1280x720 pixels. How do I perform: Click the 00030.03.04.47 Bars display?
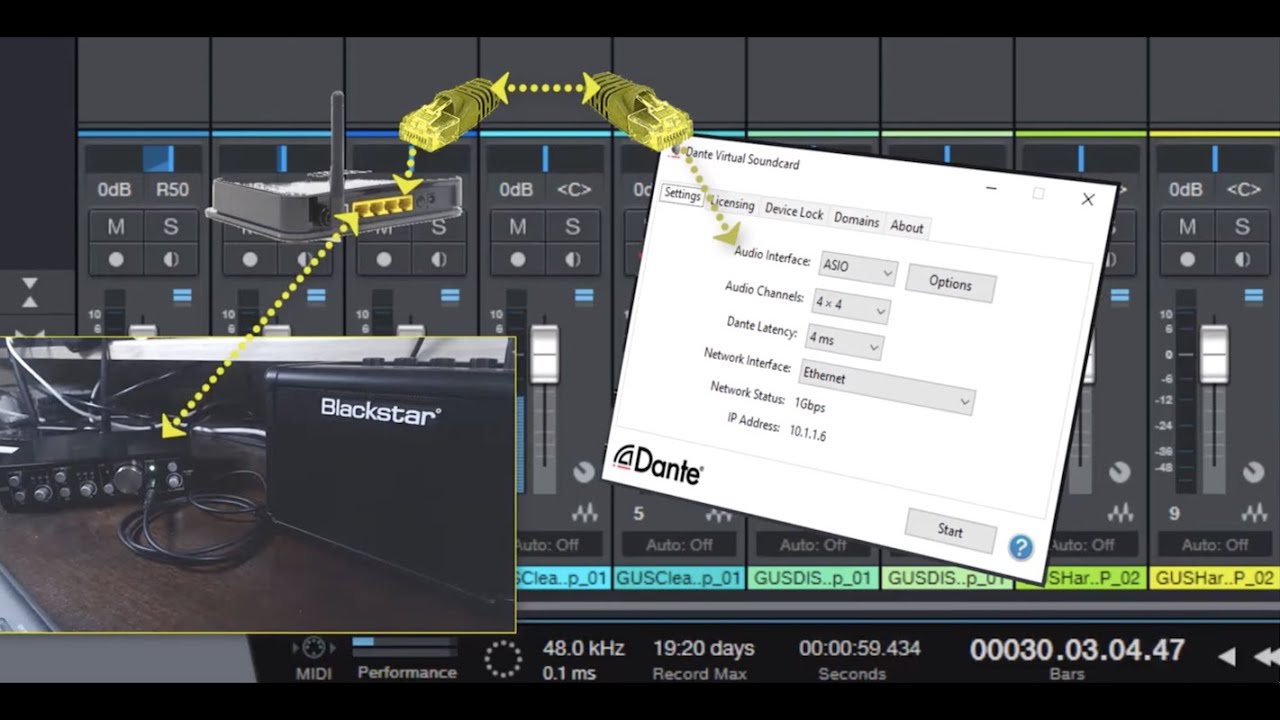pos(1077,650)
